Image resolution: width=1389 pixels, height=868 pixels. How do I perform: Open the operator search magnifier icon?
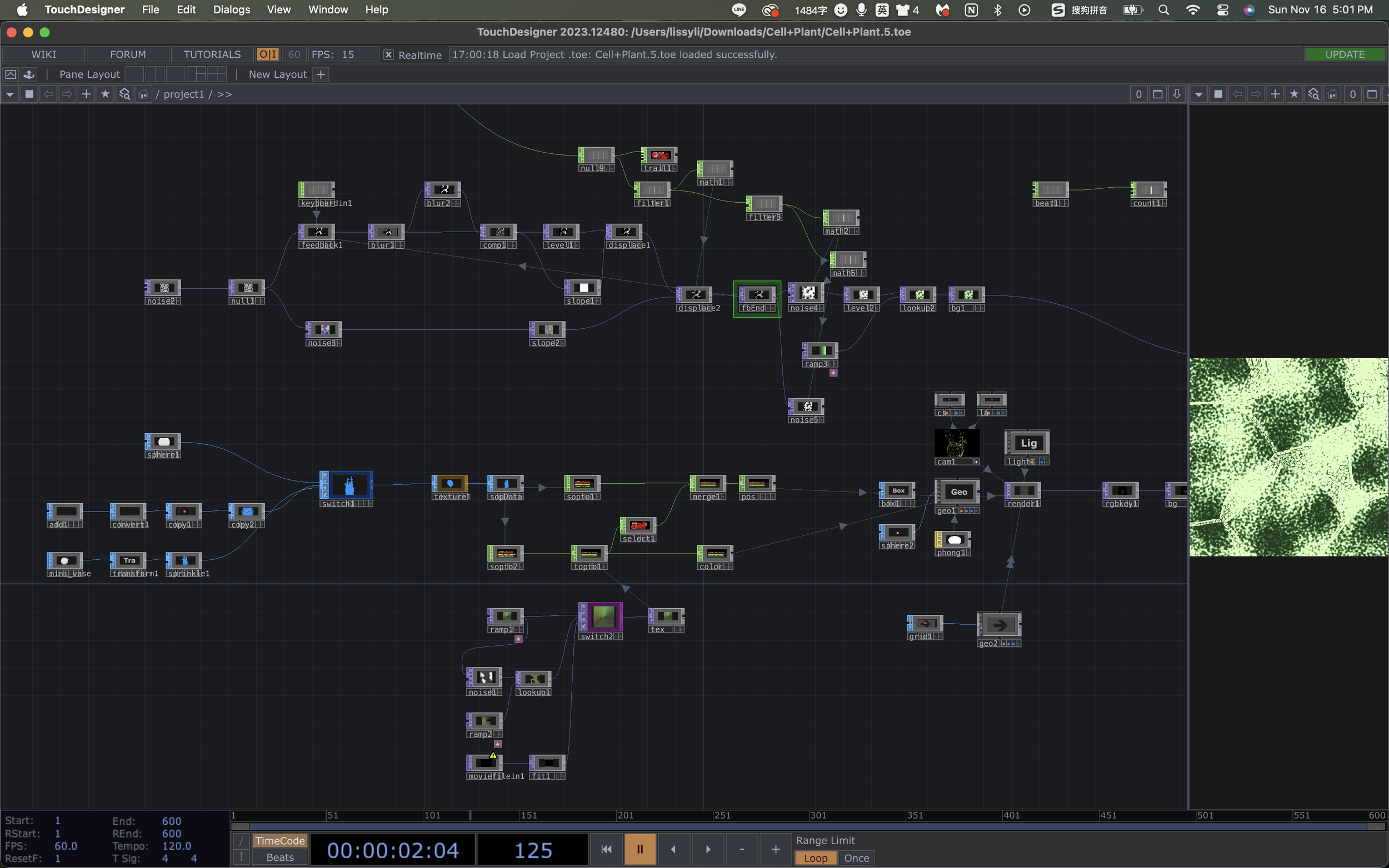click(124, 94)
